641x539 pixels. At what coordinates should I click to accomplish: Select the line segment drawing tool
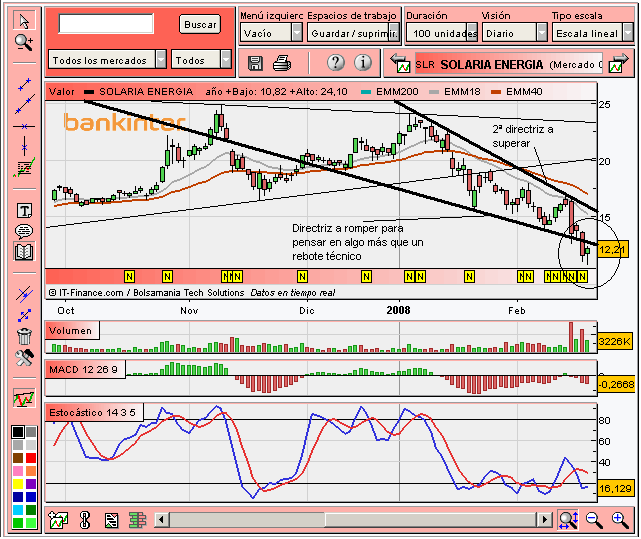coord(24,84)
